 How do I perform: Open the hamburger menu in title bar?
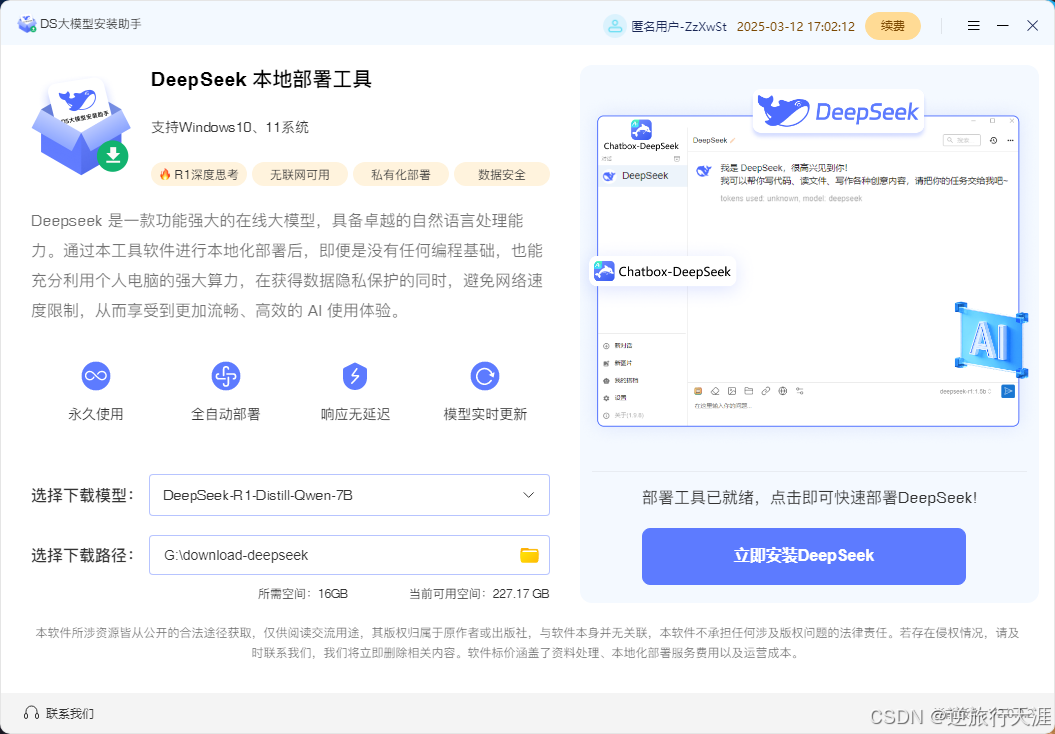click(x=974, y=26)
